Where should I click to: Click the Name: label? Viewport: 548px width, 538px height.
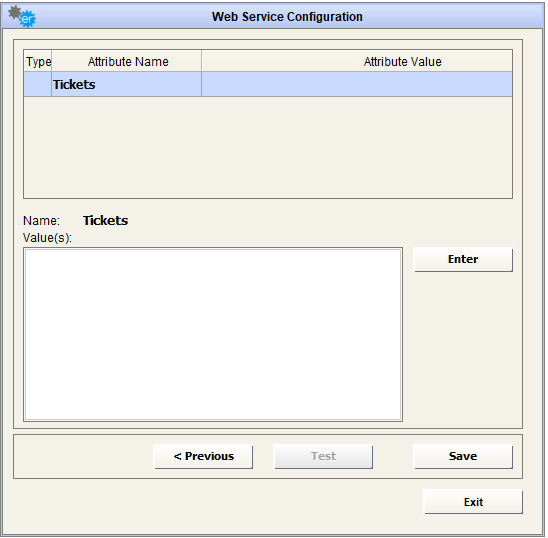[x=41, y=221]
